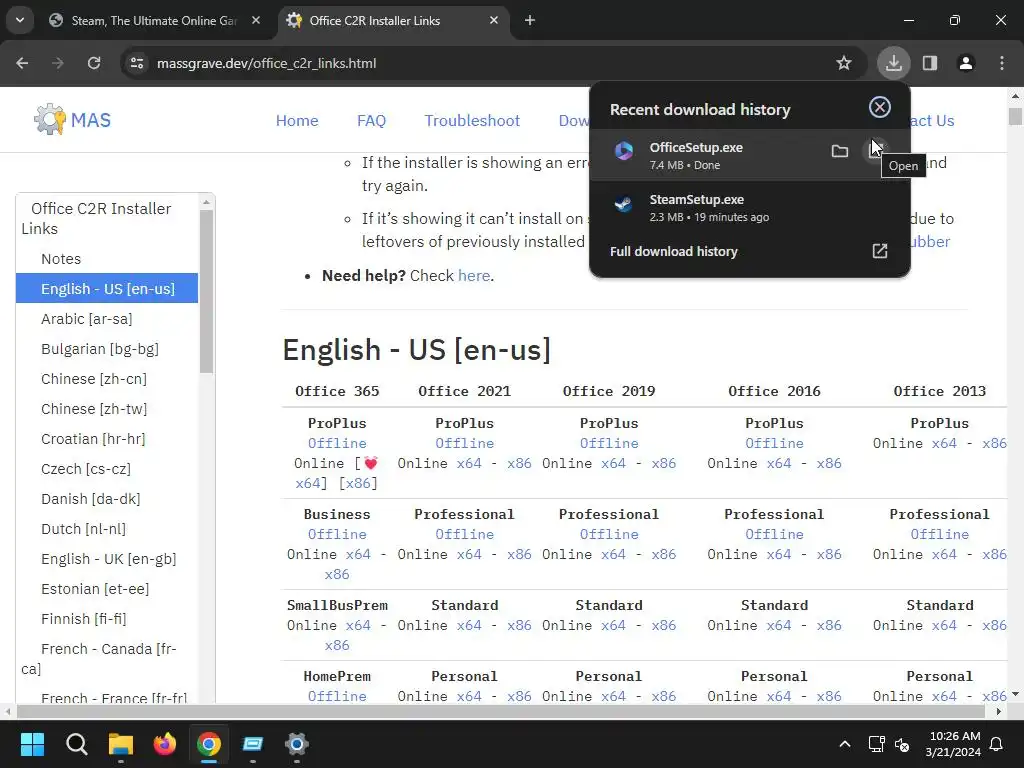
Task: Switch to the Steam tab
Action: coord(153,21)
